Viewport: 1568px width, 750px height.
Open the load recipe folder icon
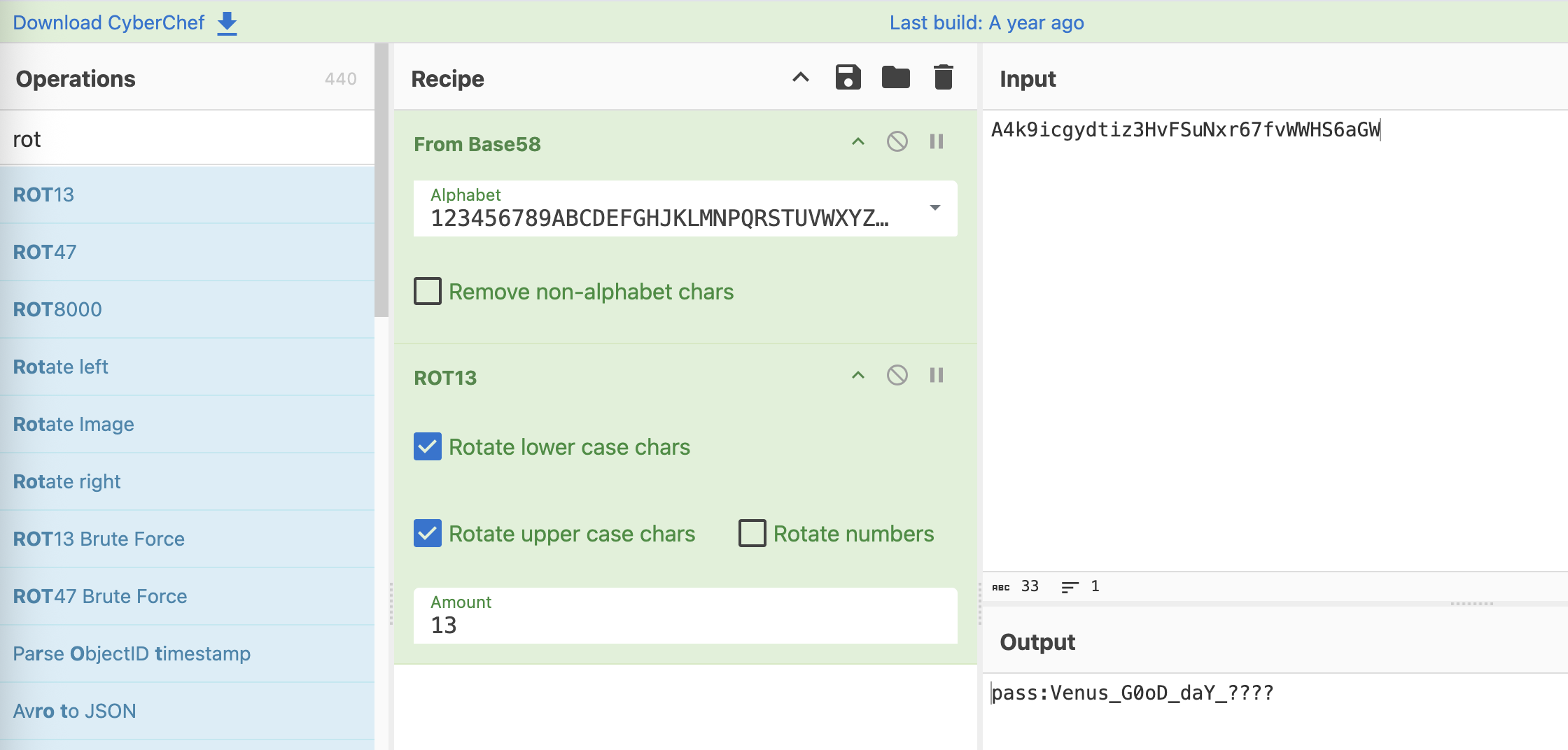pos(895,78)
